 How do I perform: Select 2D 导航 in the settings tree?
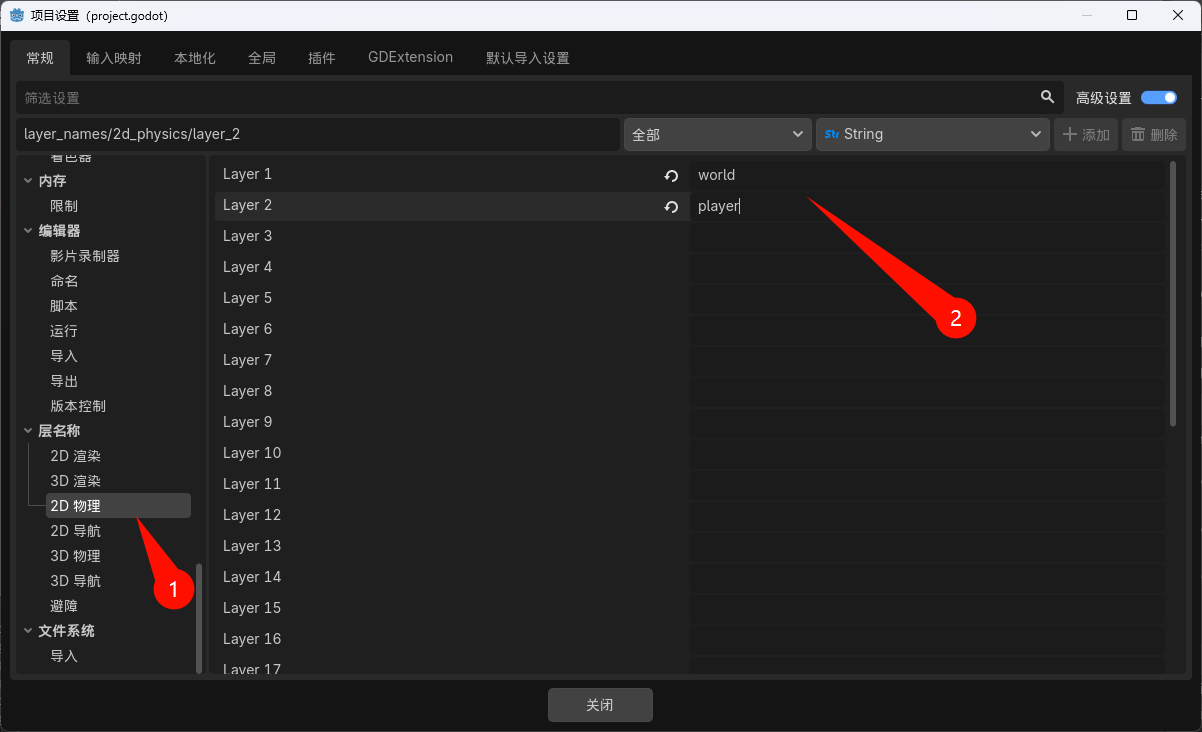[x=76, y=531]
